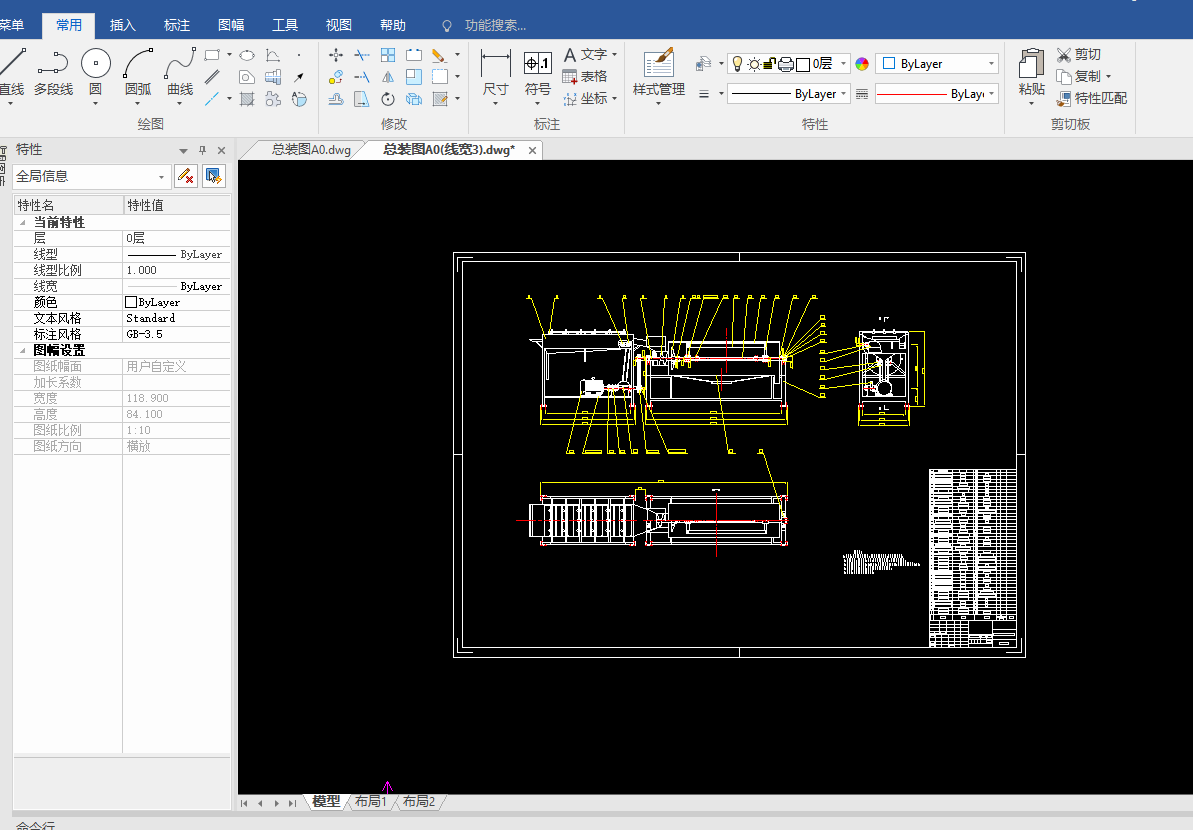Switch to the 插入 ribbon tab
1193x830 pixels.
[122, 25]
